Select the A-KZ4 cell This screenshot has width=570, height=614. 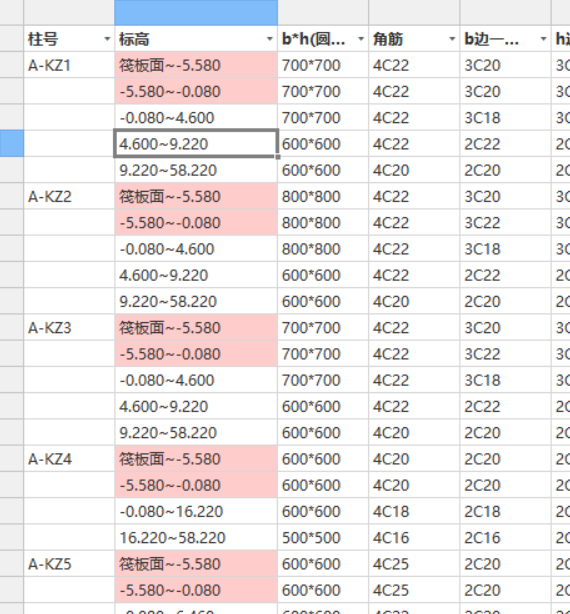pyautogui.click(x=69, y=459)
